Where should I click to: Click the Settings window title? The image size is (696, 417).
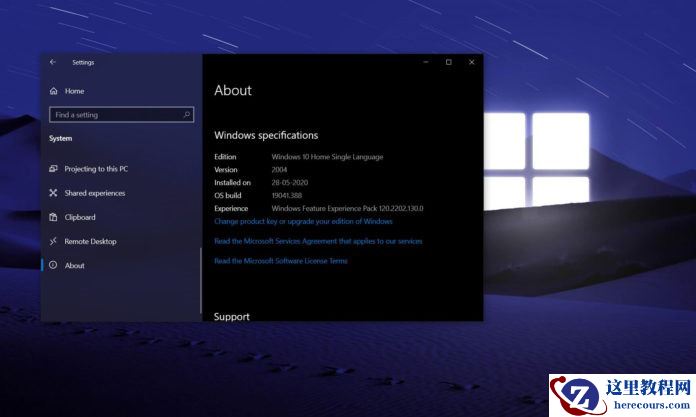coord(83,63)
